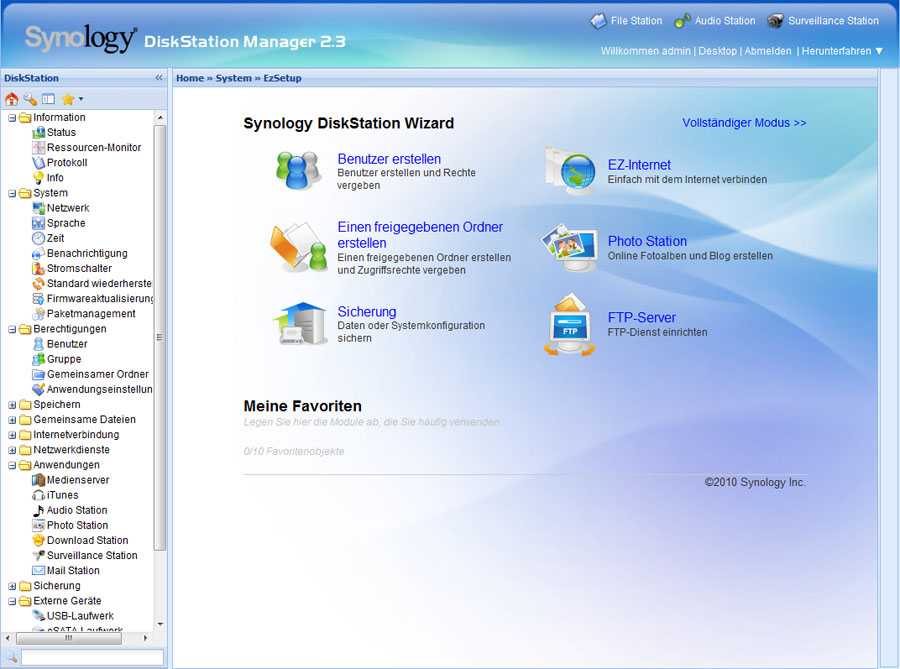Image resolution: width=900 pixels, height=669 pixels.
Task: Collapse the Information folder
Action: [x=12, y=118]
